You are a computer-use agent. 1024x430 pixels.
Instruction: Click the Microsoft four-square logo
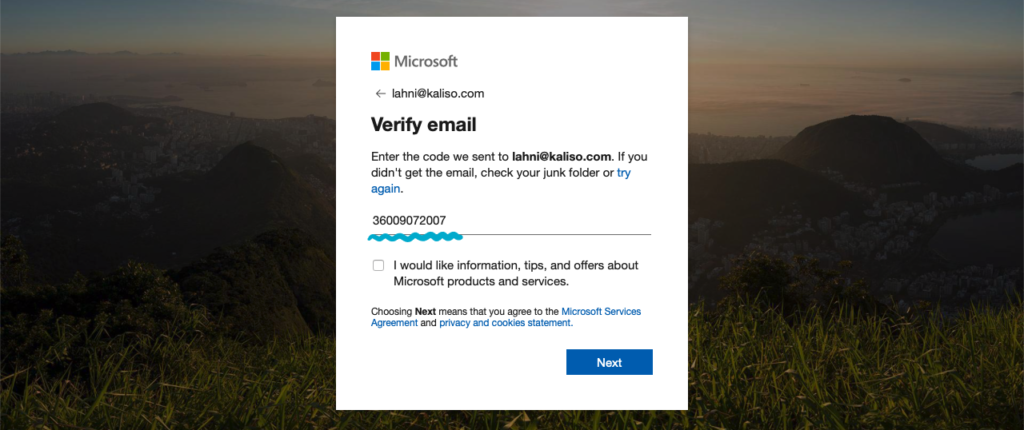coord(380,61)
